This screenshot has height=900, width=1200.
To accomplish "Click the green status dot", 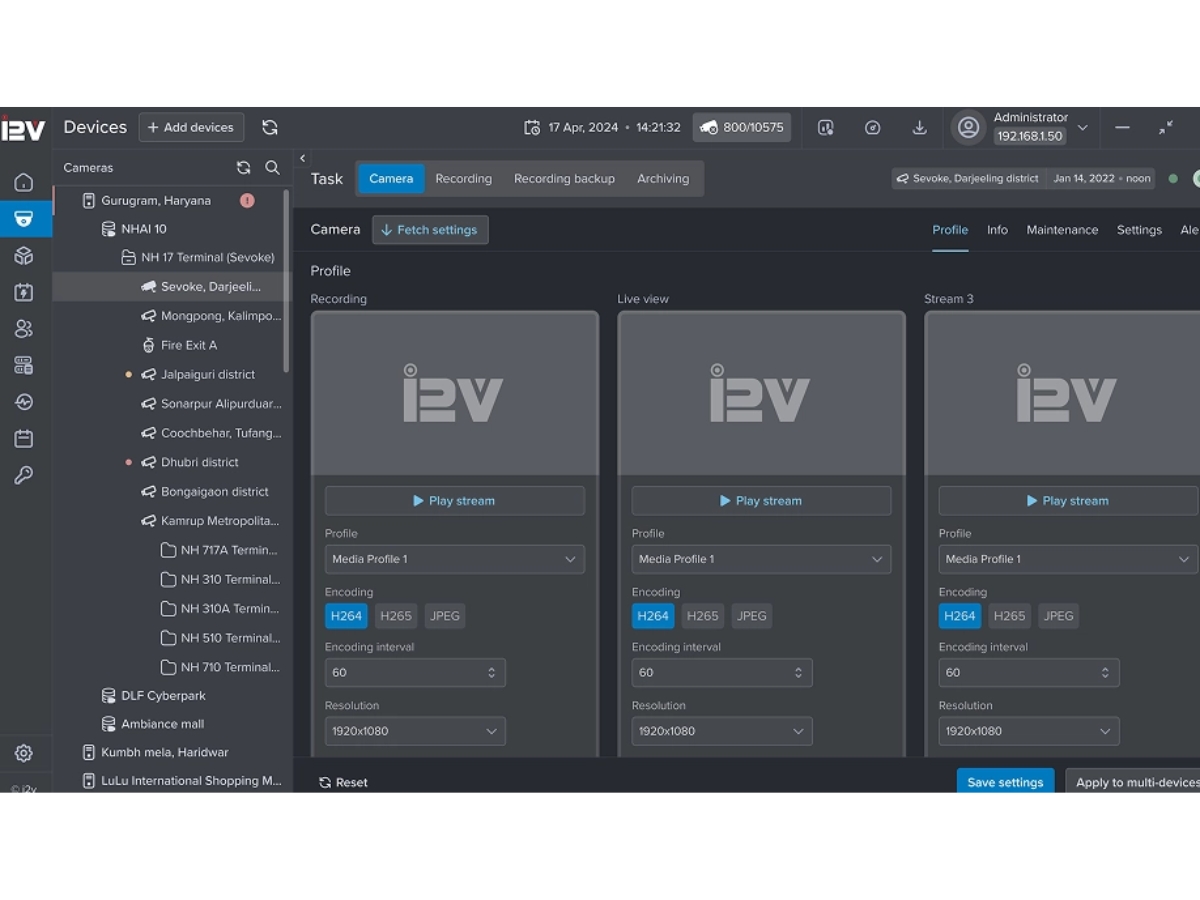I will pyautogui.click(x=1173, y=179).
